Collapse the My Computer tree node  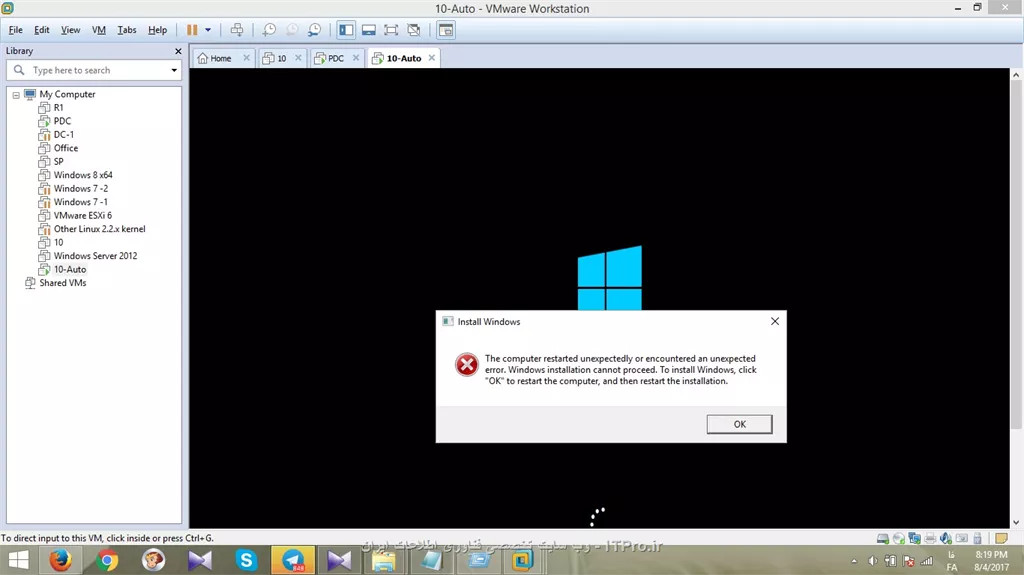[16, 95]
